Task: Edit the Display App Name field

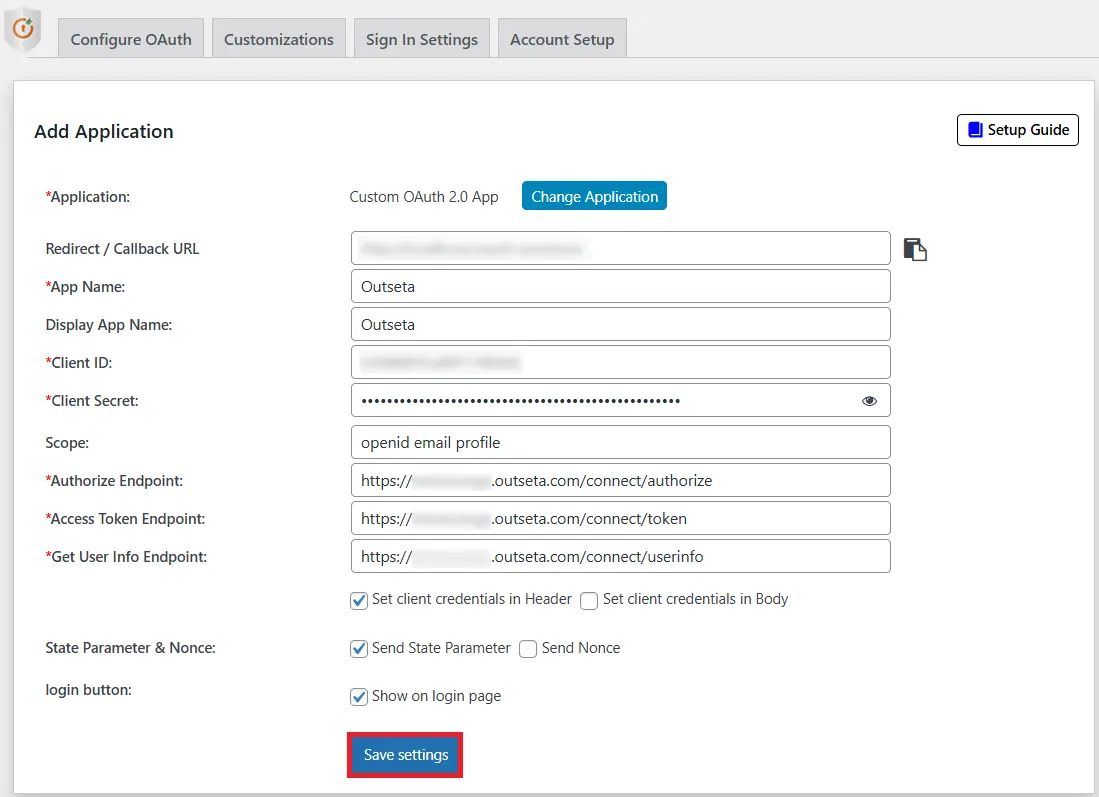Action: pyautogui.click(x=620, y=324)
